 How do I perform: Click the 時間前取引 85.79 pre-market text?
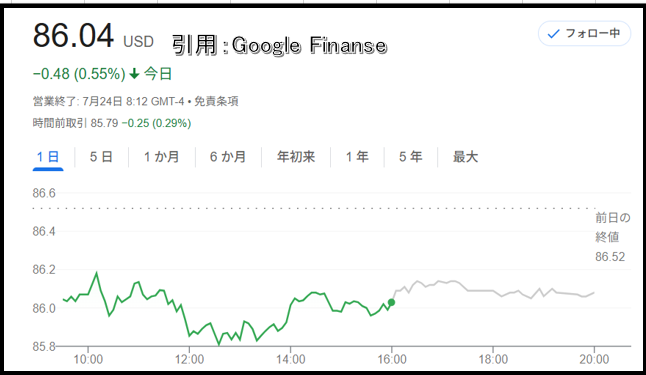click(x=75, y=123)
